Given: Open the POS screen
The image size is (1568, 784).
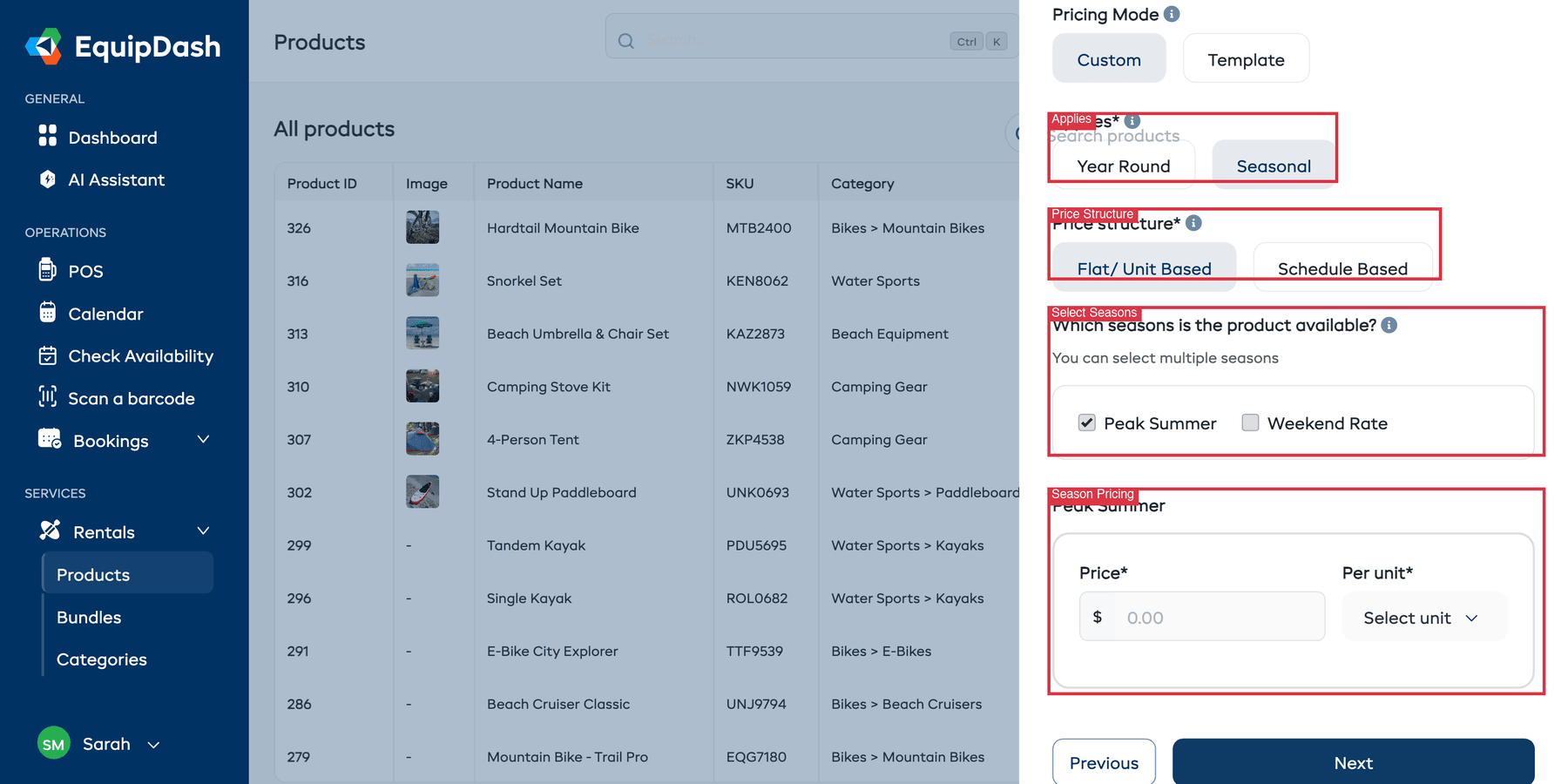Looking at the screenshot, I should coord(84,270).
